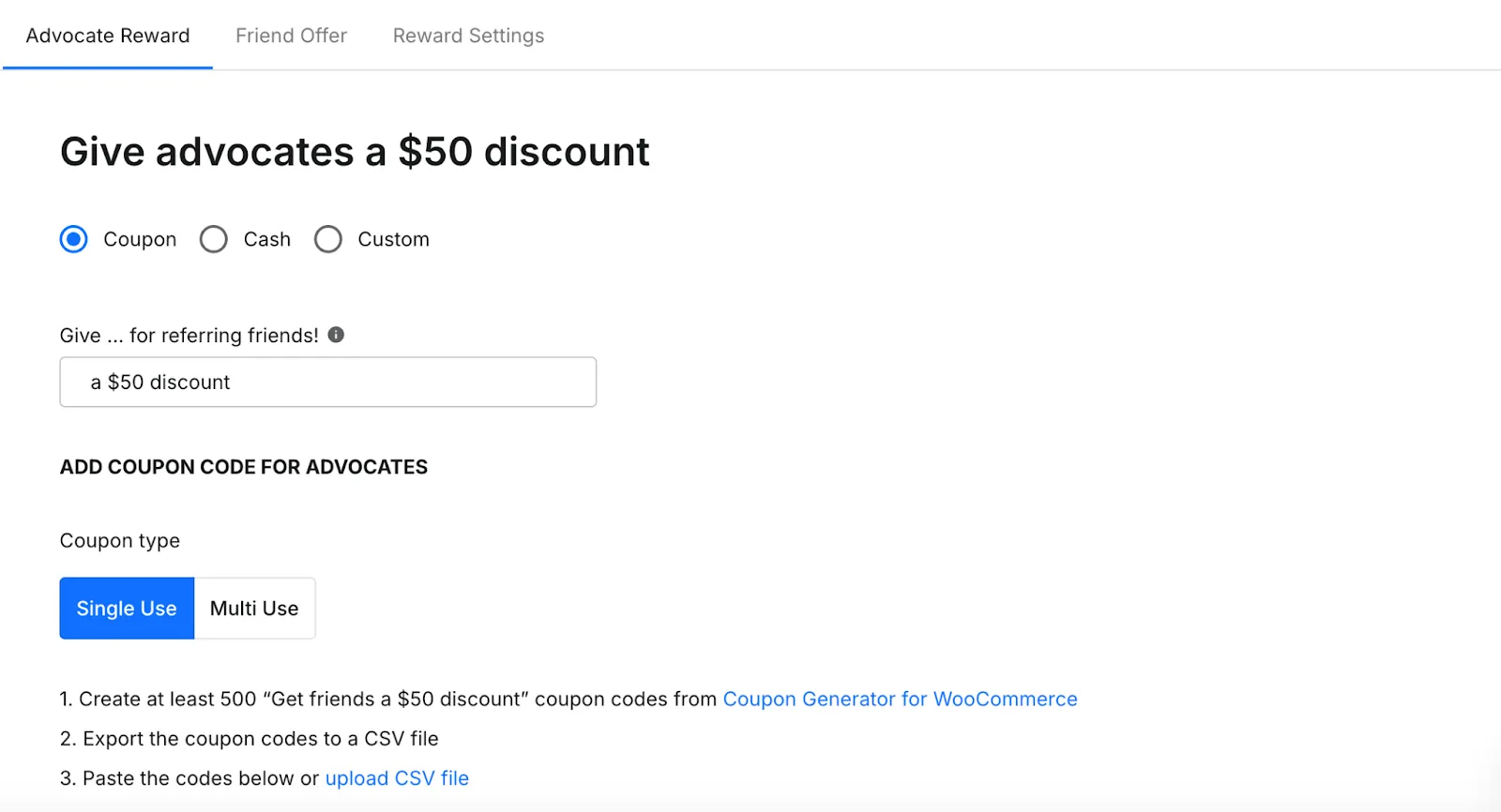Click the 'Cash' option label text
This screenshot has height=812, width=1501.
(x=267, y=239)
